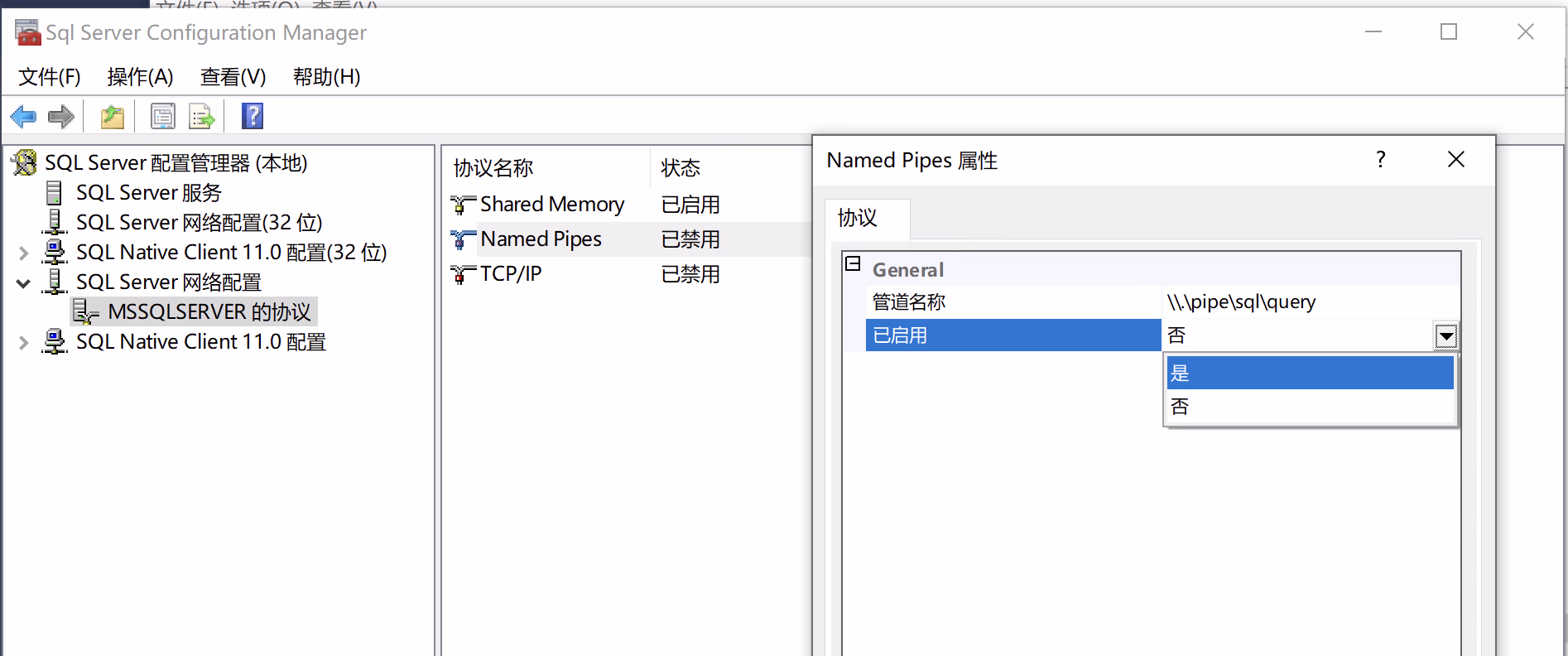Click the Up one level folder icon

(x=113, y=117)
